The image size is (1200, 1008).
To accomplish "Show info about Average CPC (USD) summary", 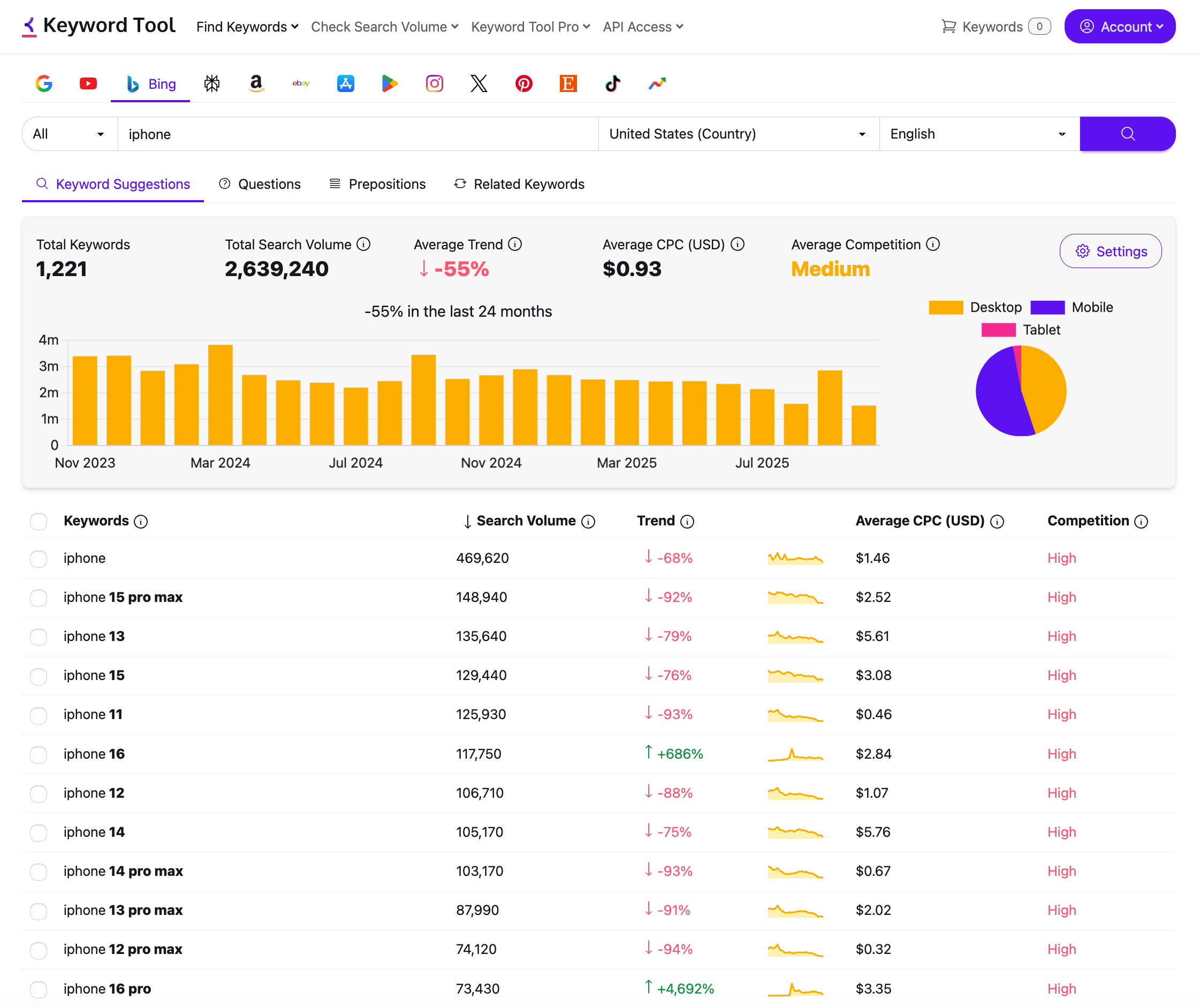I will click(738, 245).
